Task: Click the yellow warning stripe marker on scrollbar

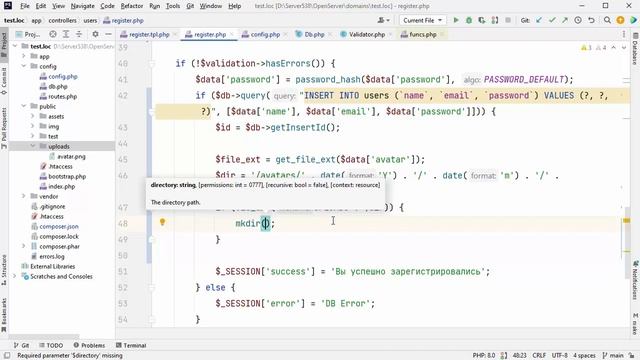Action: 626,220
